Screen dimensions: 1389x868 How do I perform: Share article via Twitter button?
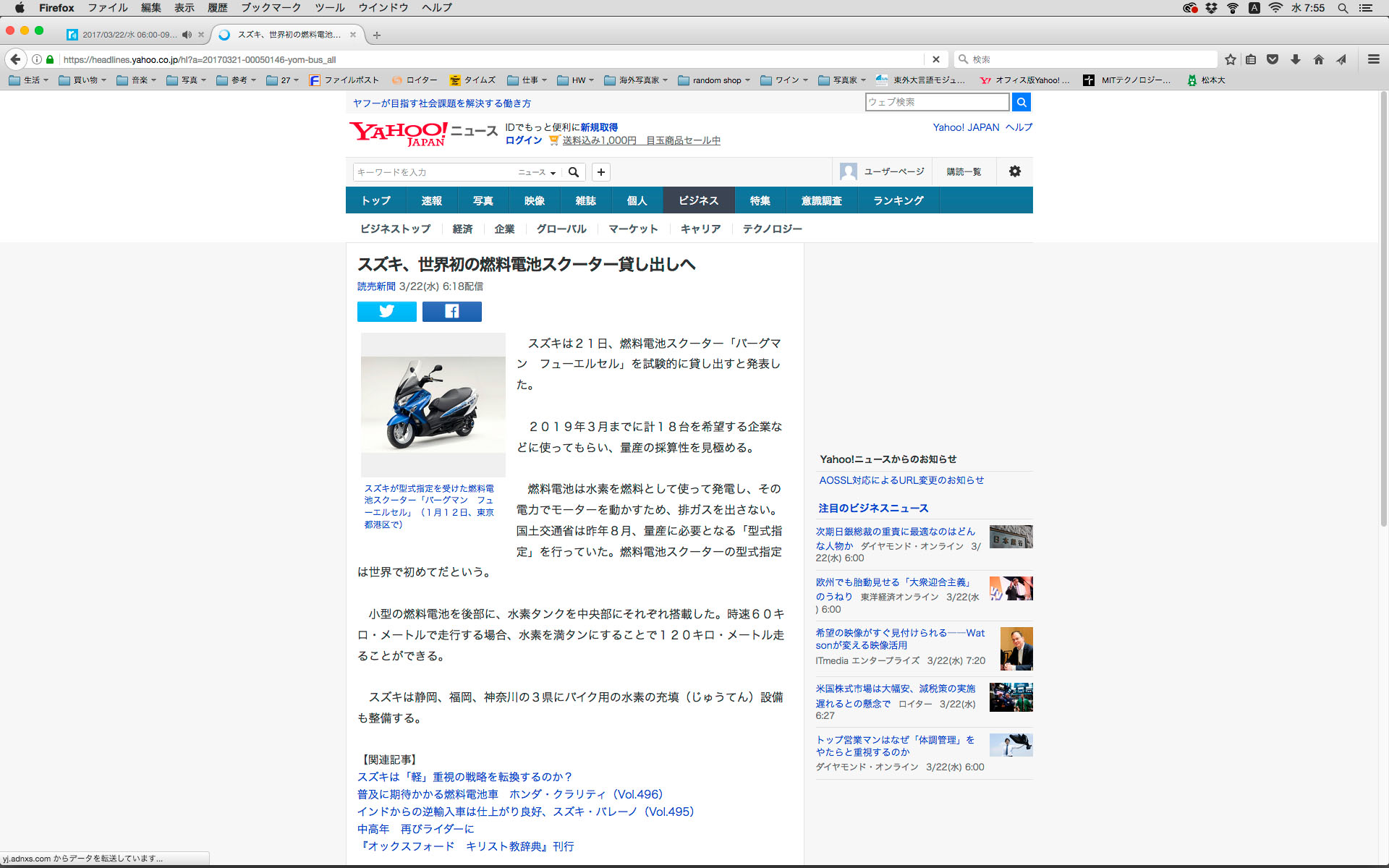[386, 312]
